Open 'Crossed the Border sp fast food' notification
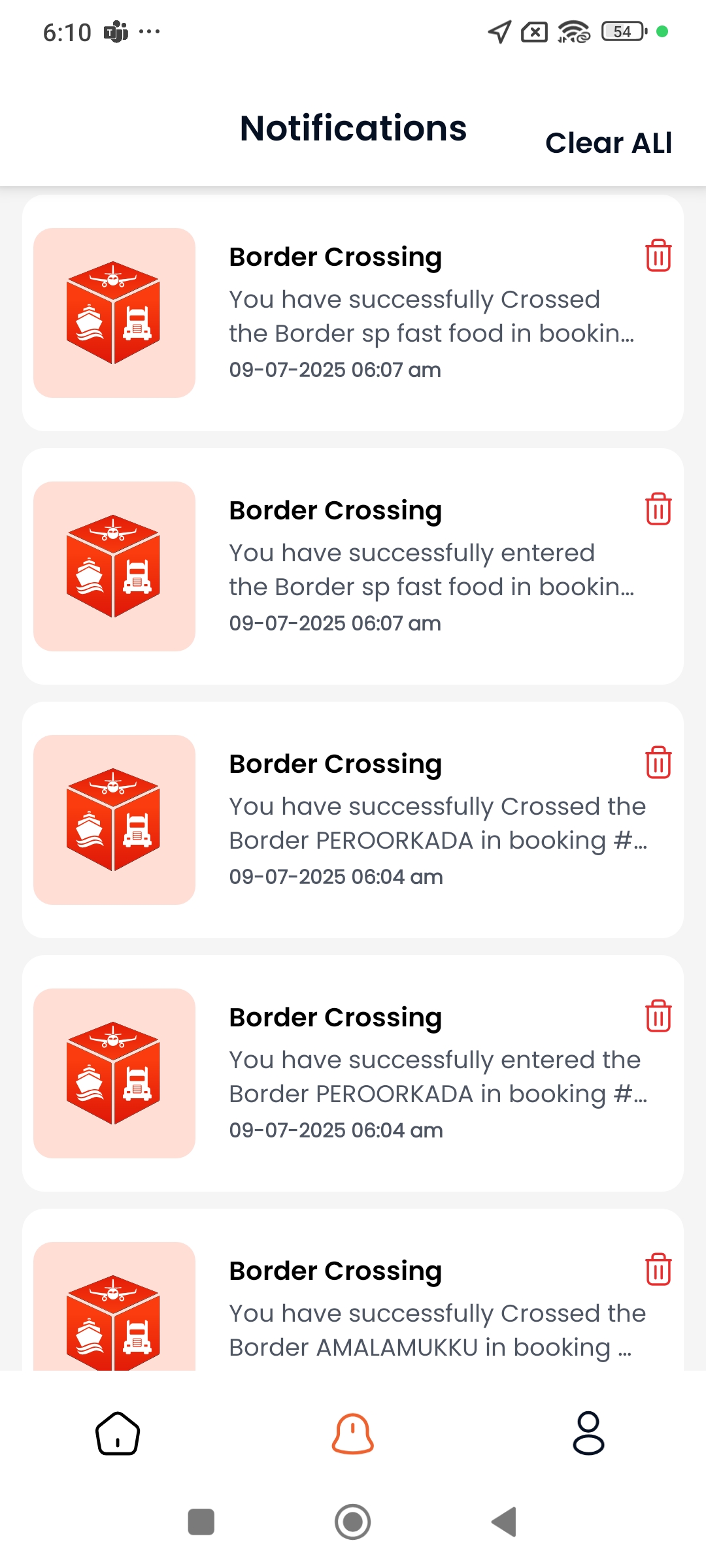Screen dimensions: 706x1568 pyautogui.click(x=431, y=316)
